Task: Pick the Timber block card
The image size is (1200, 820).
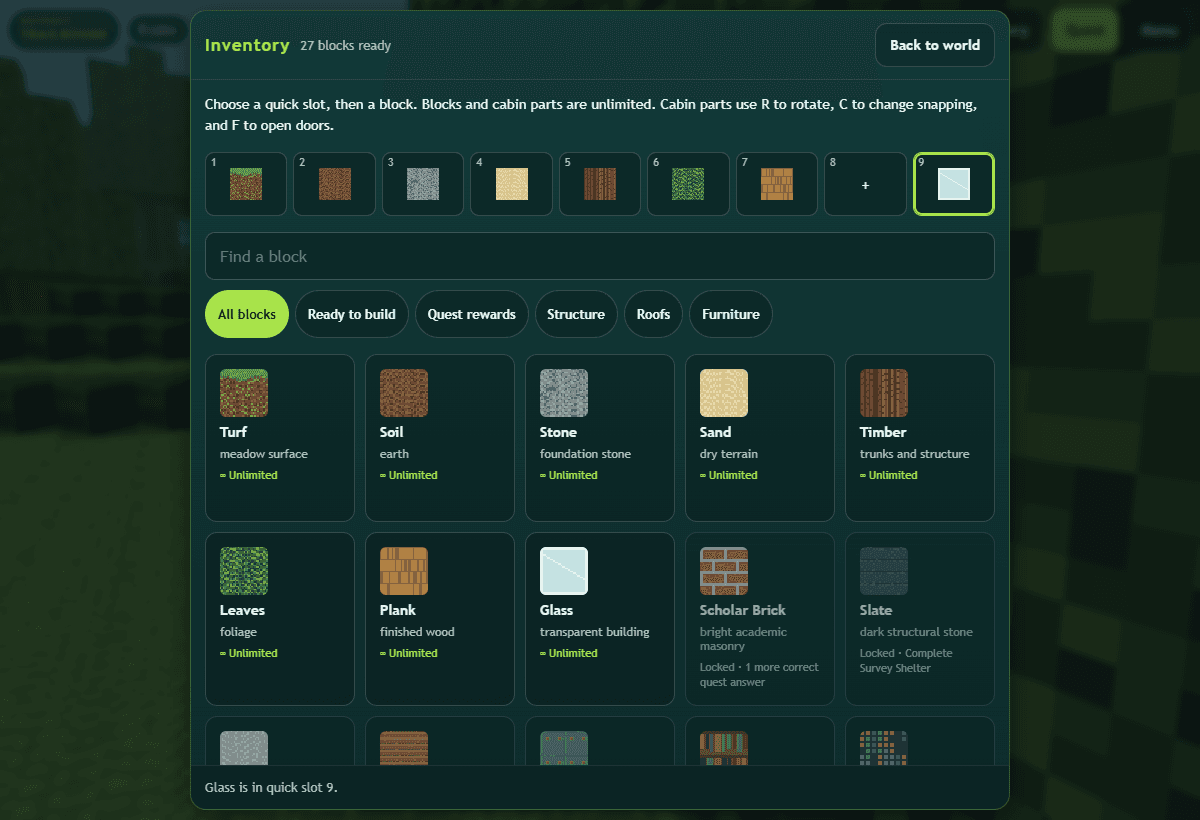Action: 920,438
